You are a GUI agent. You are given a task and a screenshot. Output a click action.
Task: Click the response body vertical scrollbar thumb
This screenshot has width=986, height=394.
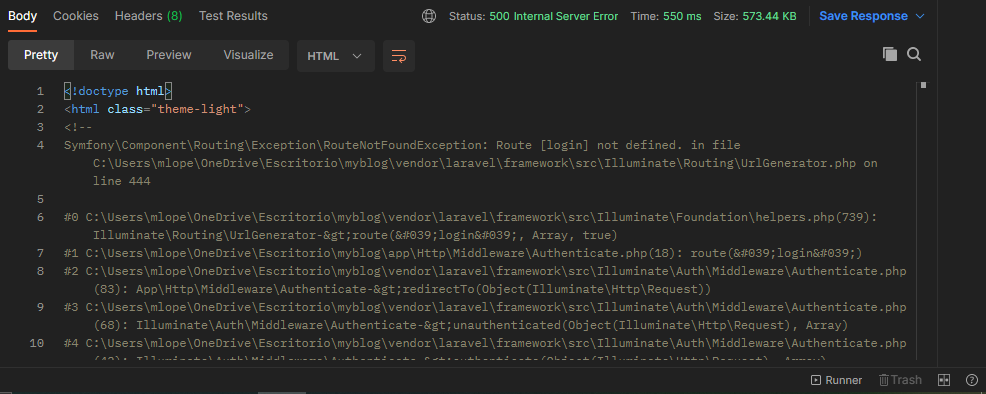tap(923, 85)
